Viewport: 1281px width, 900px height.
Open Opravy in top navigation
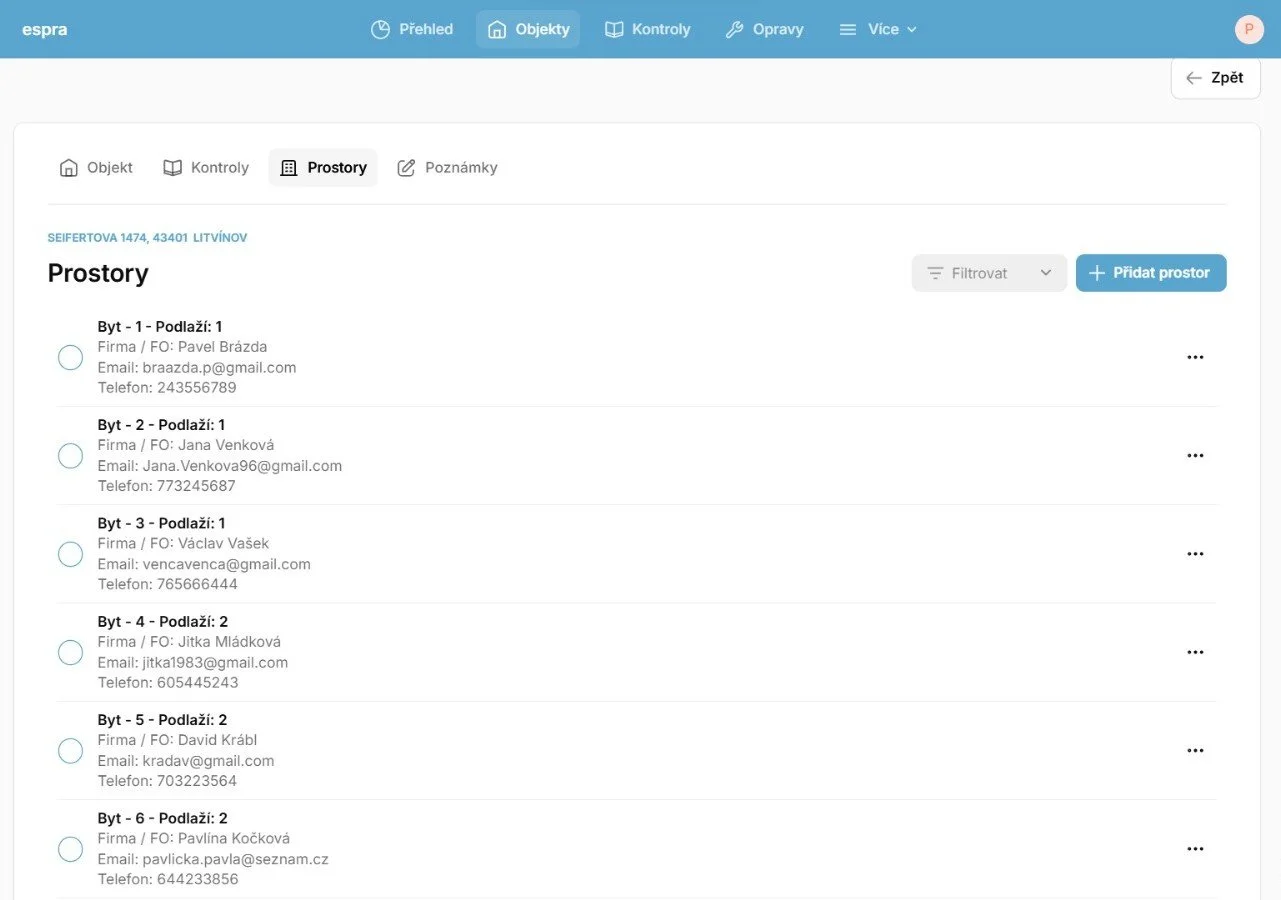764,29
